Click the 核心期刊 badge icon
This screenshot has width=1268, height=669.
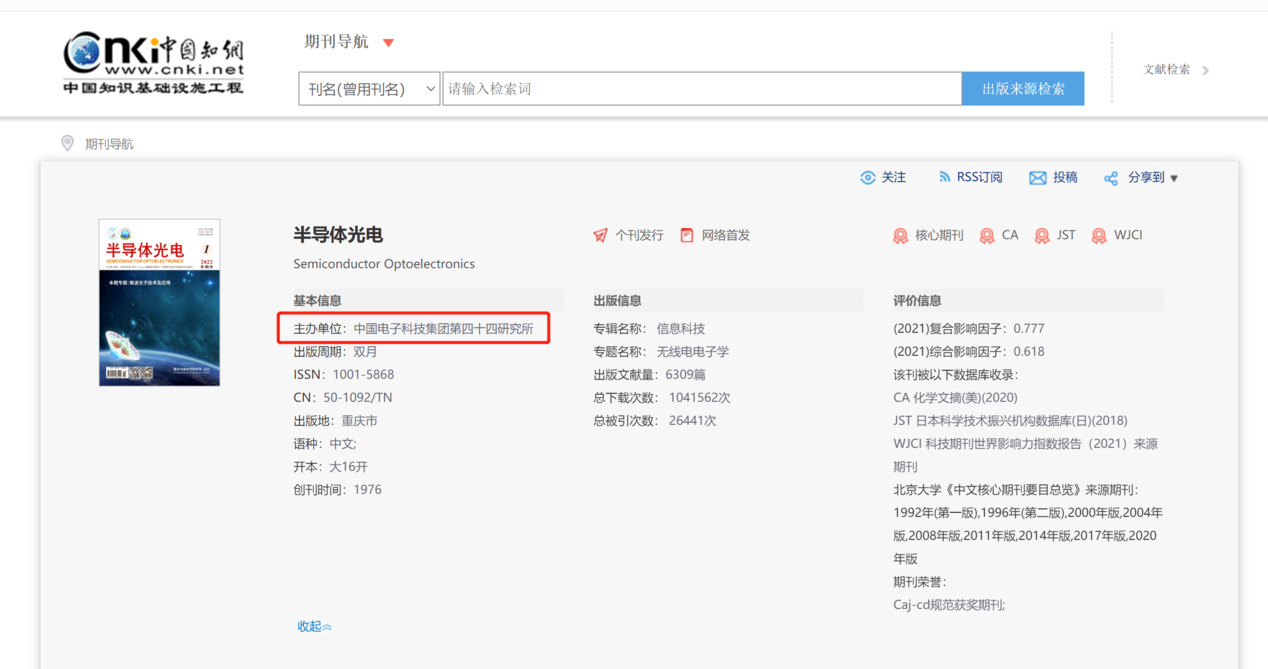coord(900,236)
